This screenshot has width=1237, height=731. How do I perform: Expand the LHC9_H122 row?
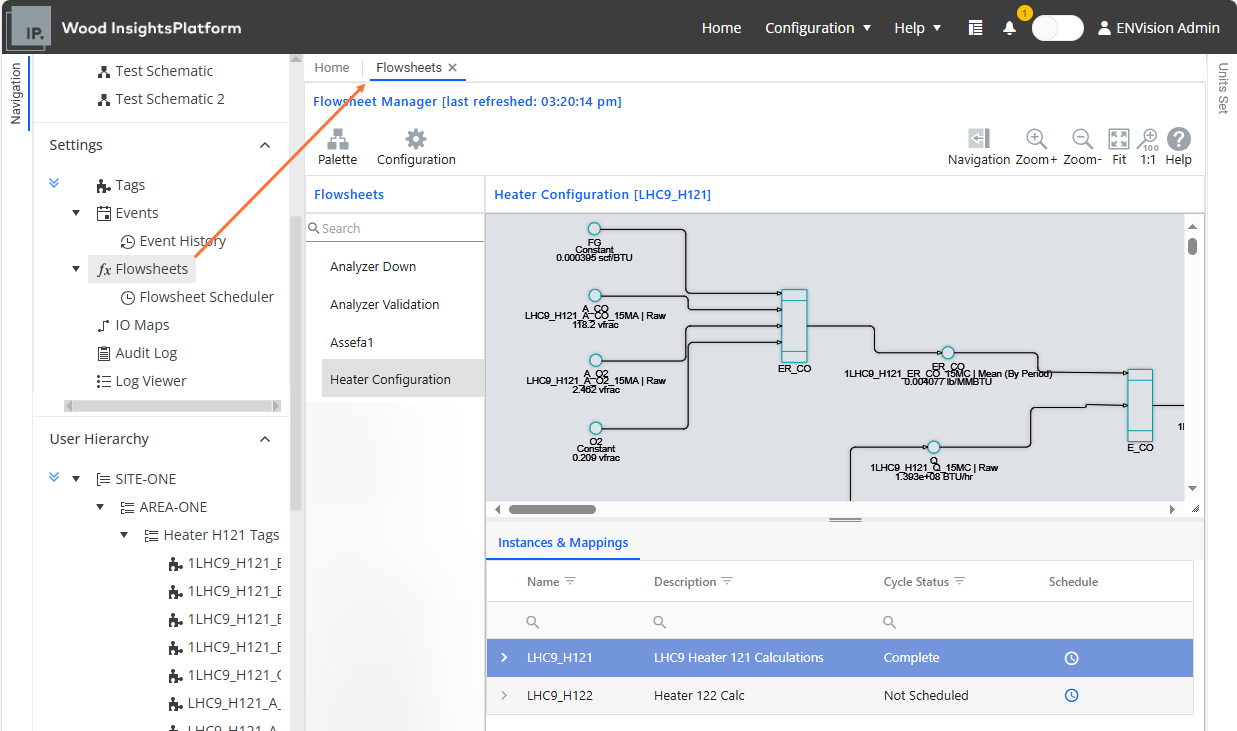(504, 695)
